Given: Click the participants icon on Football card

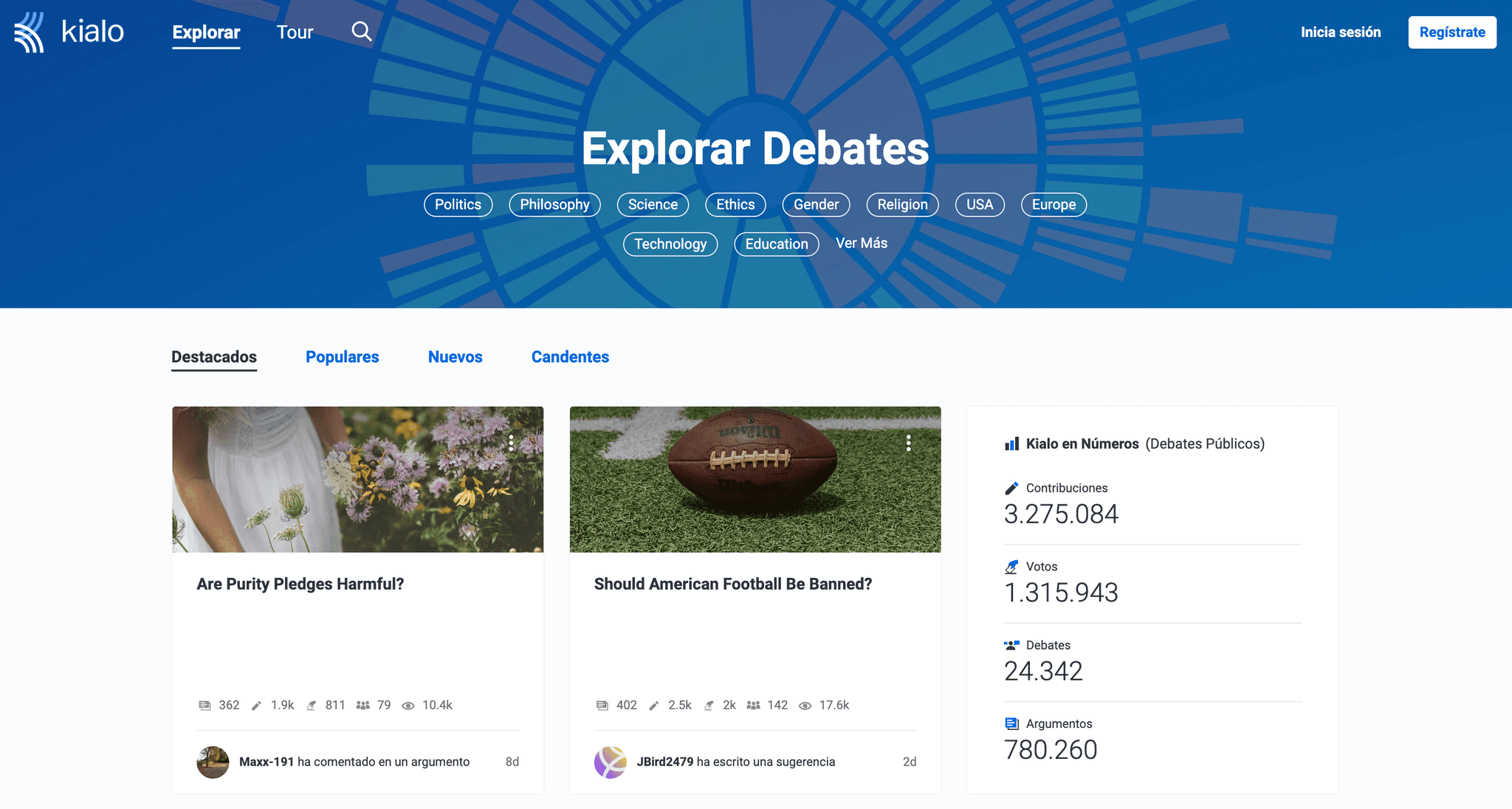Looking at the screenshot, I should (753, 706).
